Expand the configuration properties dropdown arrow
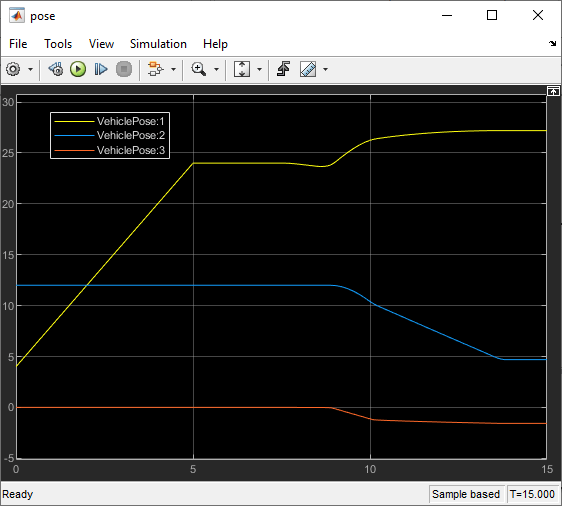The width and height of the screenshot is (562, 506). [30, 70]
